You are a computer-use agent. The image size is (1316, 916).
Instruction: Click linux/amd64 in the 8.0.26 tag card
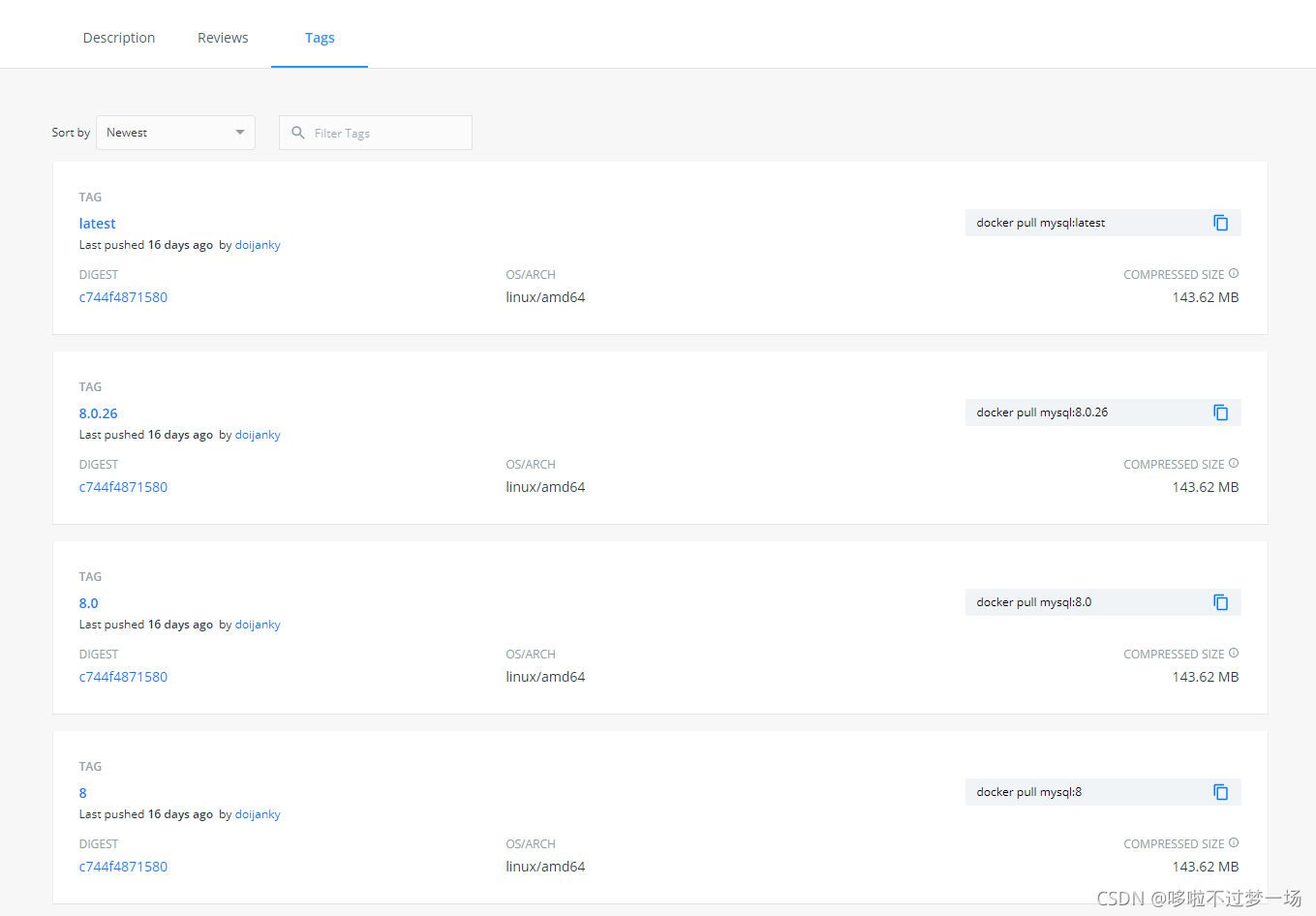pos(545,487)
